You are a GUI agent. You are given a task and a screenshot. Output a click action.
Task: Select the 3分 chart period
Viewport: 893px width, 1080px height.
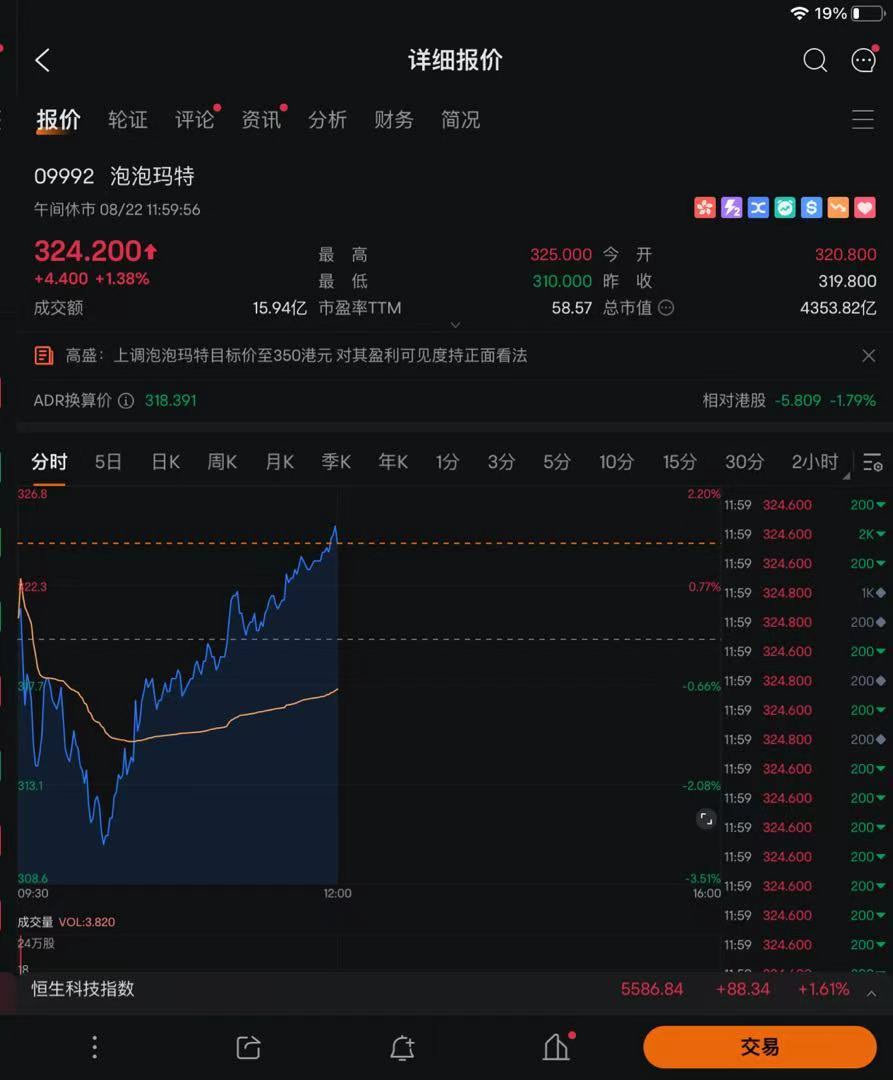[x=502, y=462]
